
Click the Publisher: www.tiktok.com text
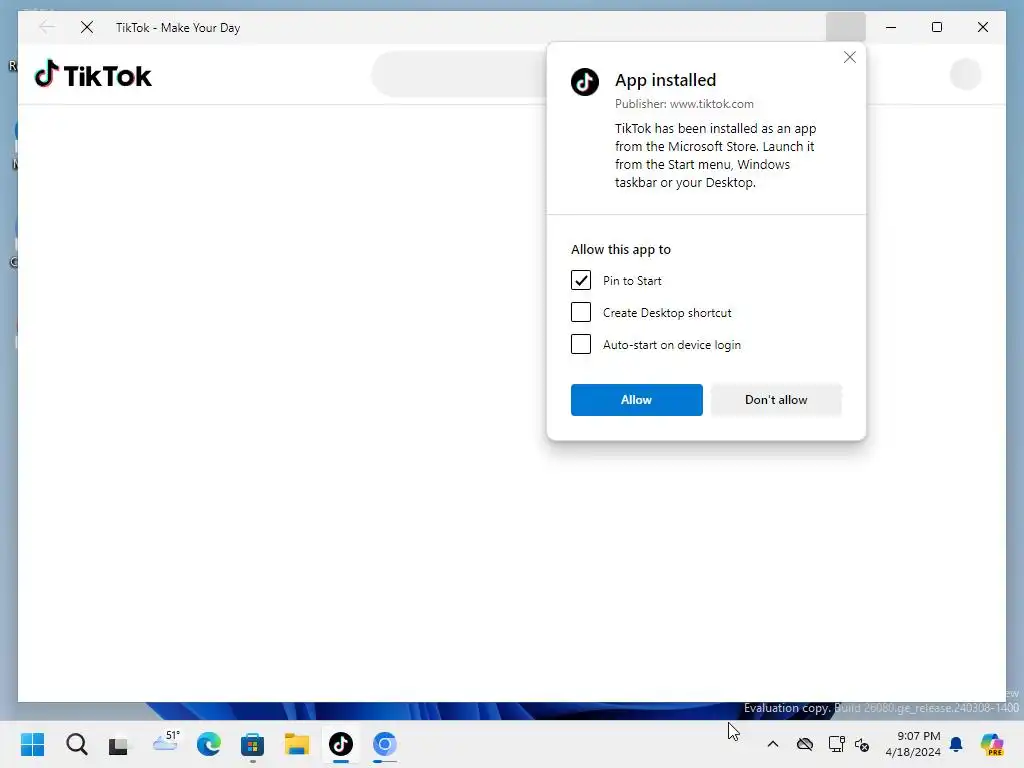pos(684,104)
